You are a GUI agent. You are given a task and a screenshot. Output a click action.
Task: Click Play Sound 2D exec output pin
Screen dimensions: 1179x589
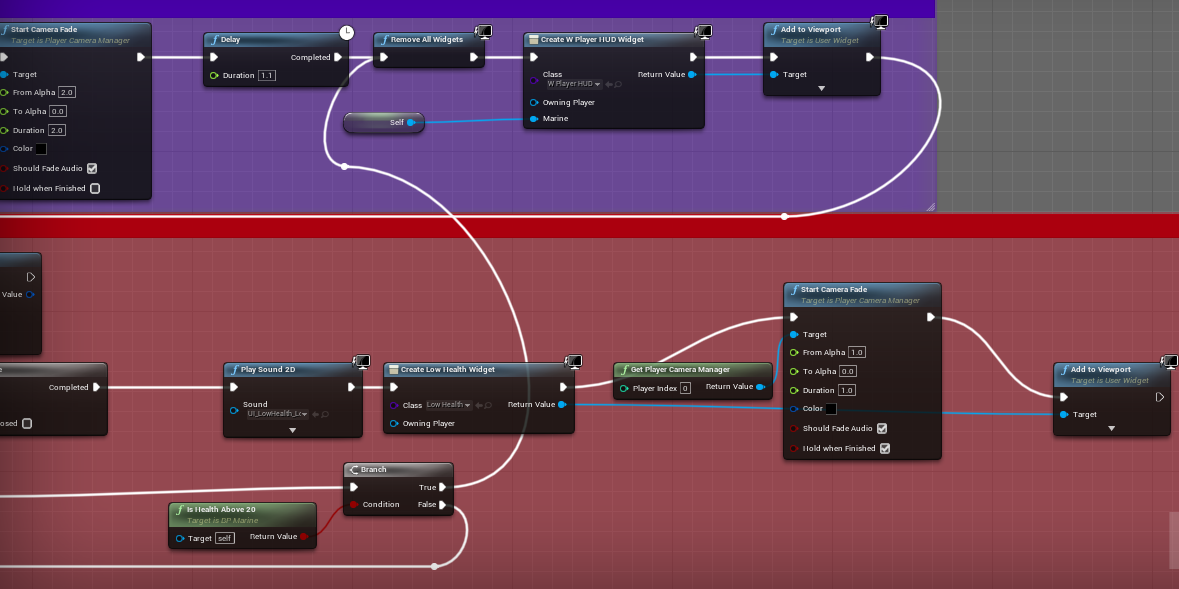(351, 387)
